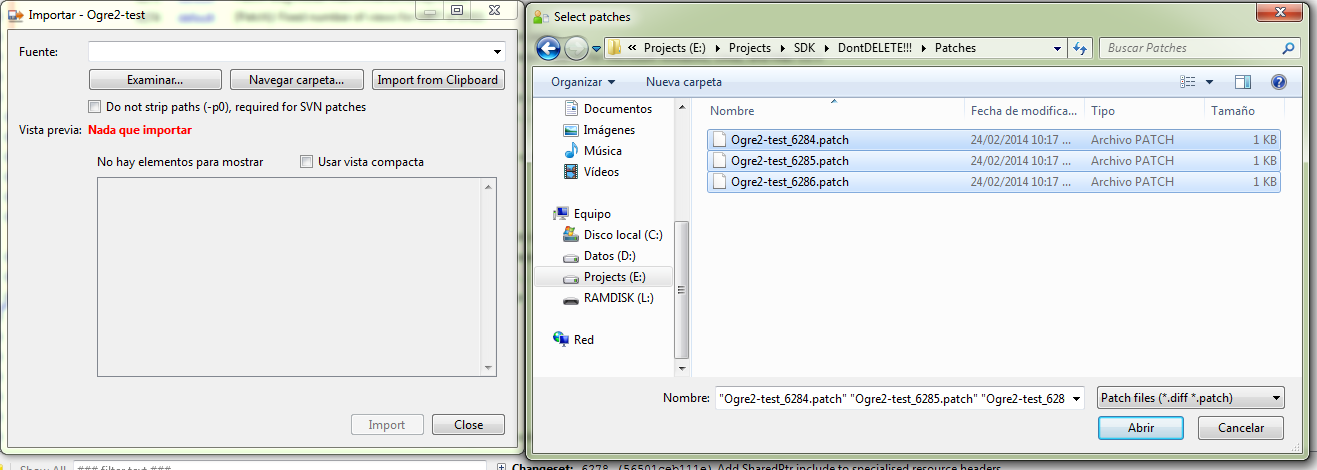Screen dimensions: 1317x470
Task: Click the Fuente combo box in Importar window
Action: coord(297,52)
